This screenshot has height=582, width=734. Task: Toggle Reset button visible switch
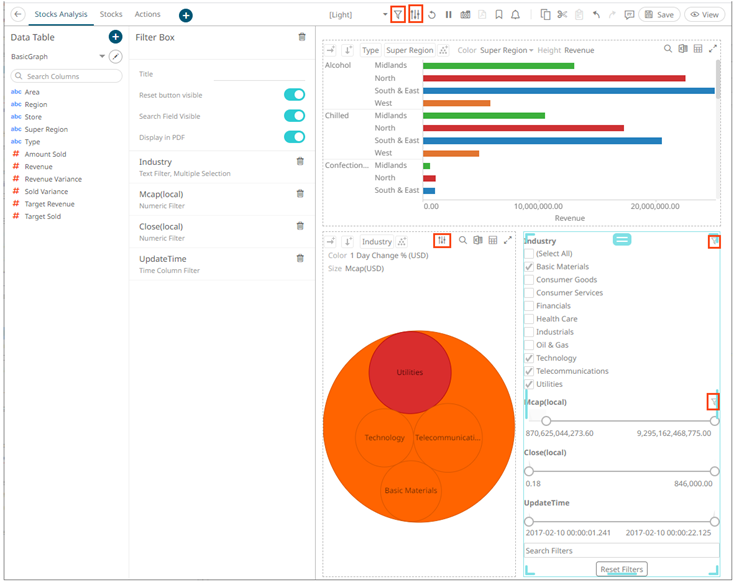coord(294,94)
